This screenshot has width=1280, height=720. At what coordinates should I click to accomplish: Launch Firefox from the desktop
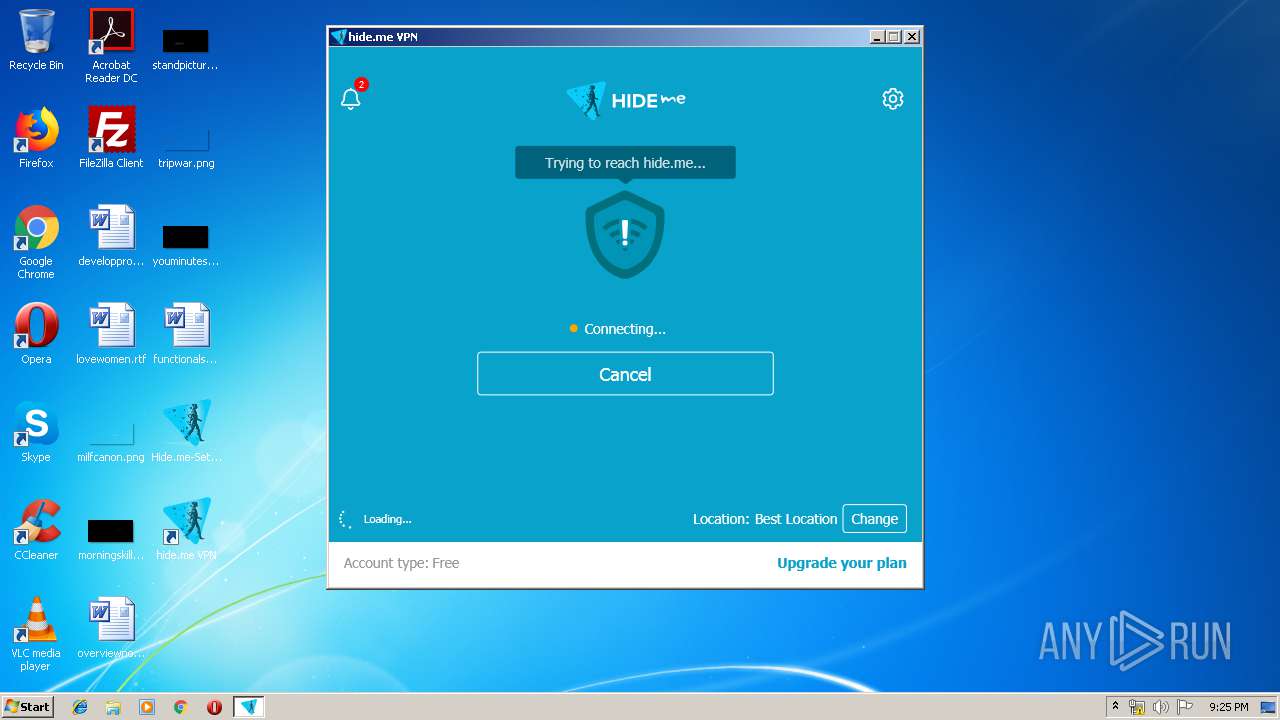pyautogui.click(x=36, y=138)
